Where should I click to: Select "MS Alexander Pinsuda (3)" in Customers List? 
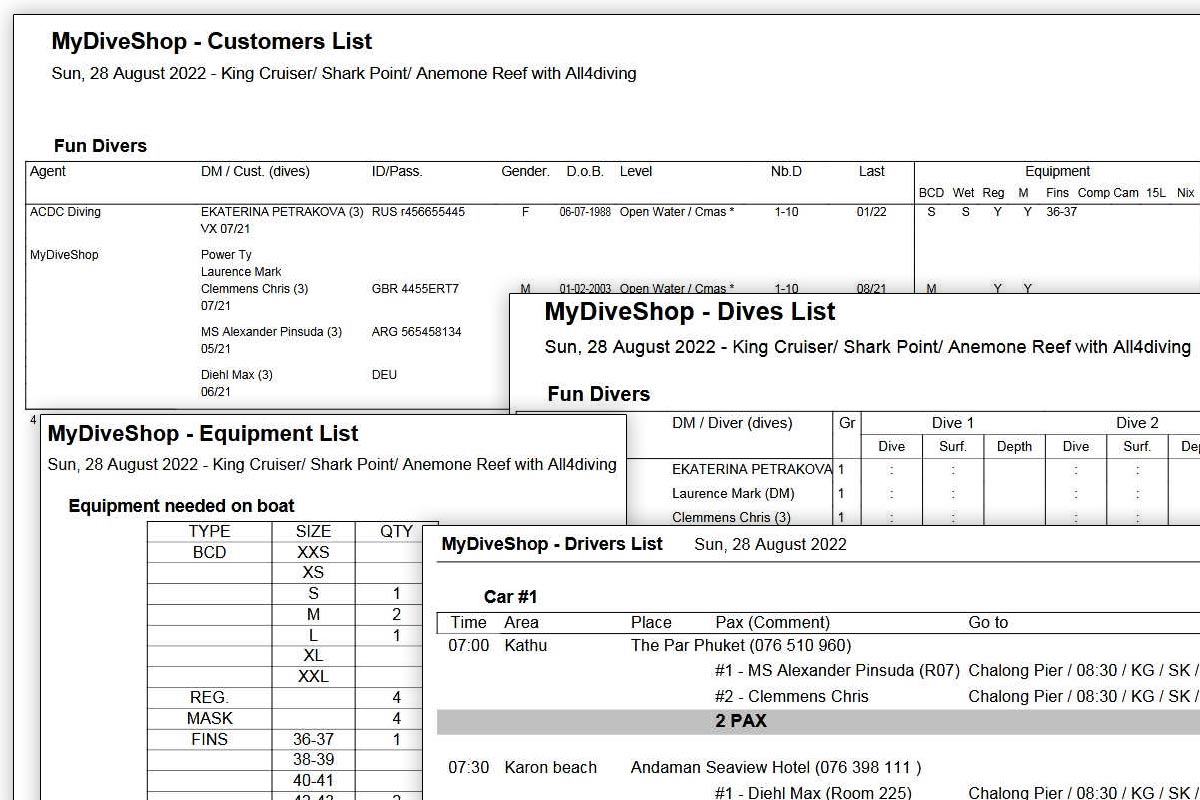(x=271, y=332)
